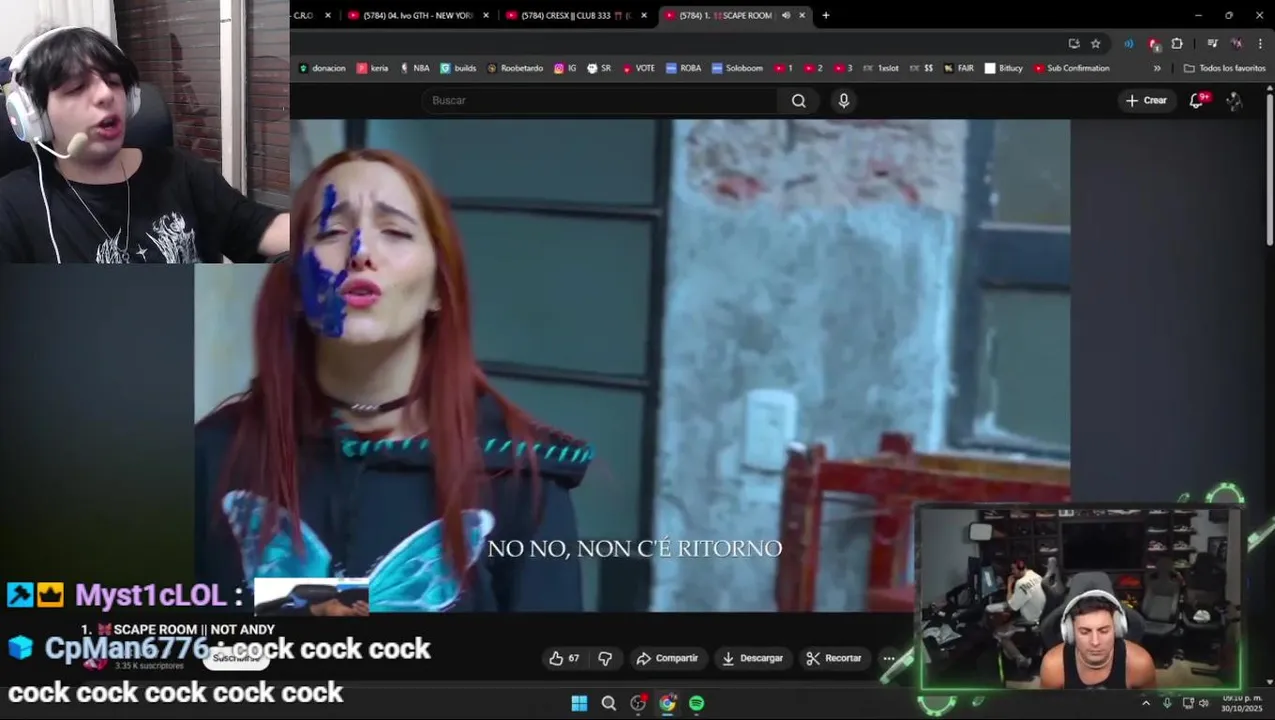Show hidden system tray icons
This screenshot has width=1275, height=720.
click(1146, 703)
